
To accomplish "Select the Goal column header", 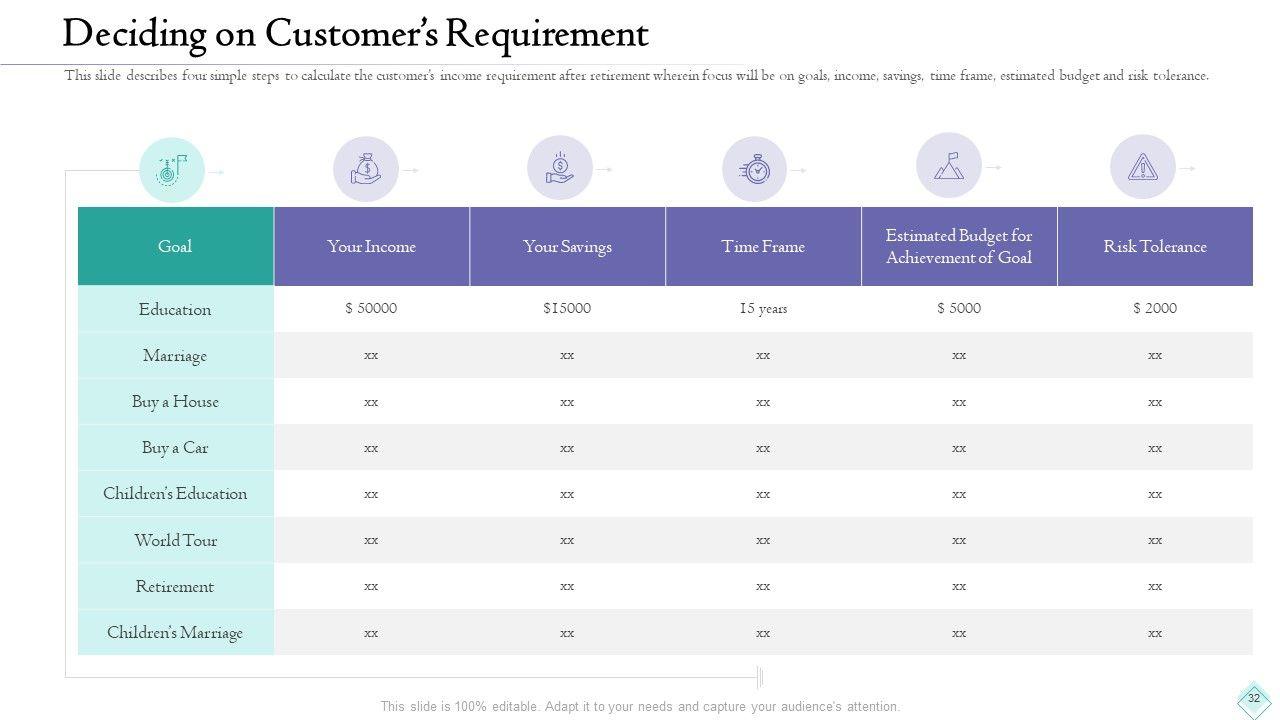I will point(175,246).
